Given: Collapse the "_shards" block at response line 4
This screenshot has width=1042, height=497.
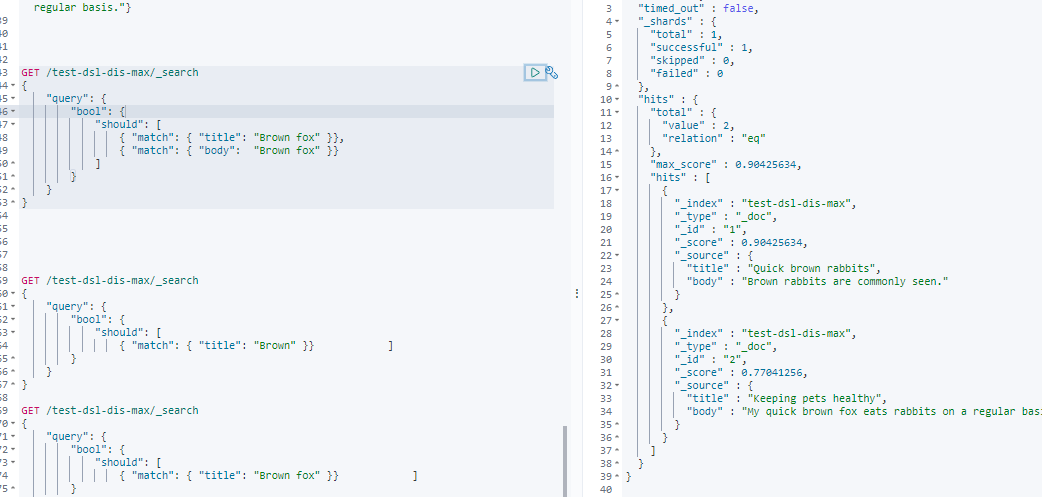Looking at the screenshot, I should point(619,22).
